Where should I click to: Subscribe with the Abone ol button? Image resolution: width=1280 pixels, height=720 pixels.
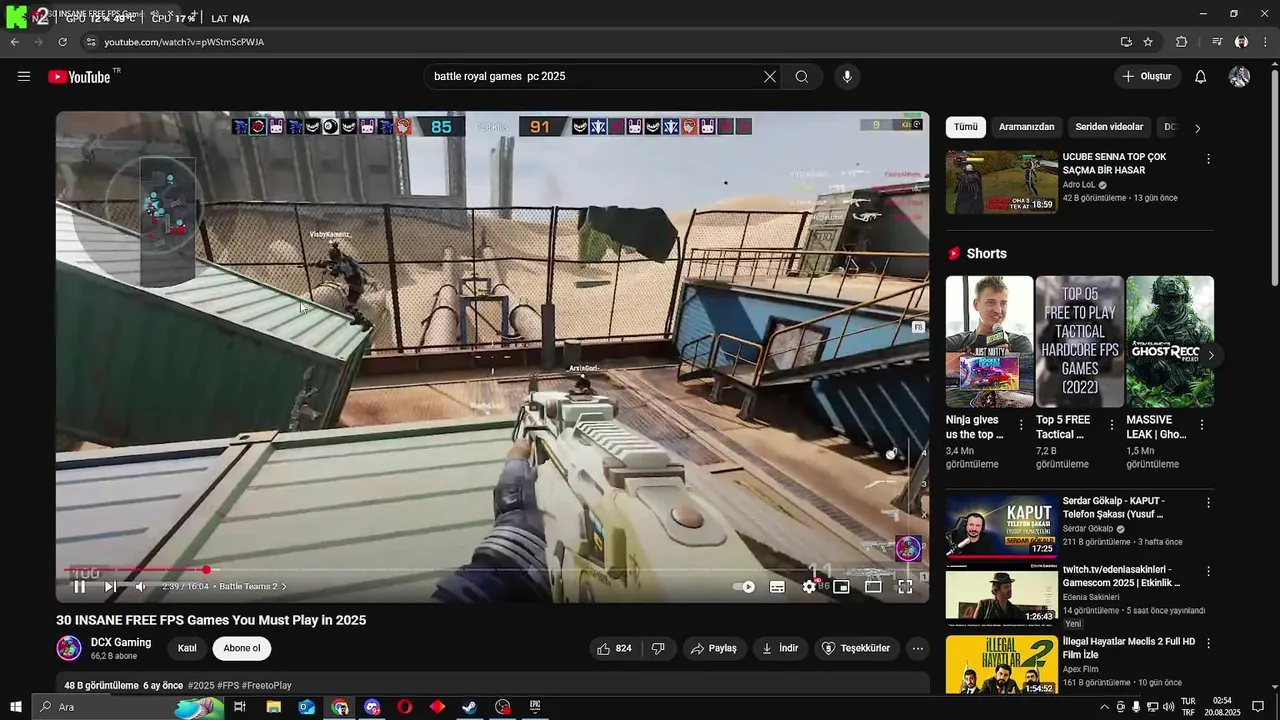point(242,648)
